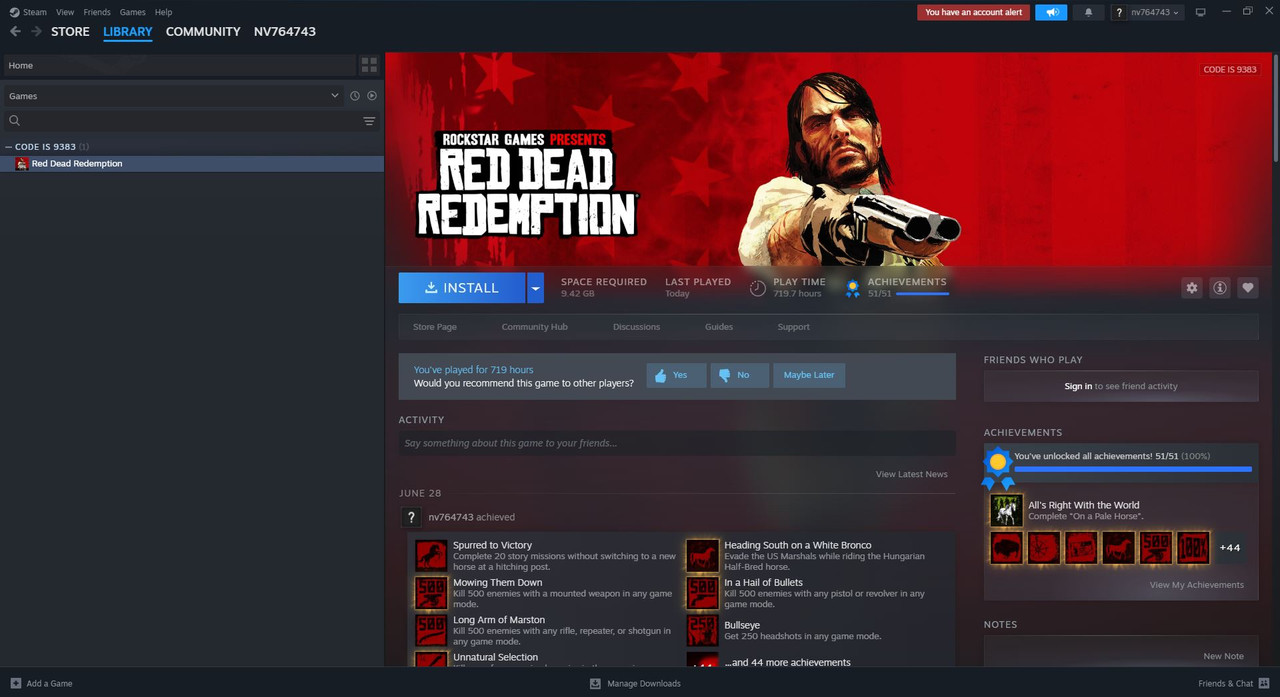This screenshot has height=697, width=1280.
Task: Expand the Games filter dropdown
Action: coord(173,96)
